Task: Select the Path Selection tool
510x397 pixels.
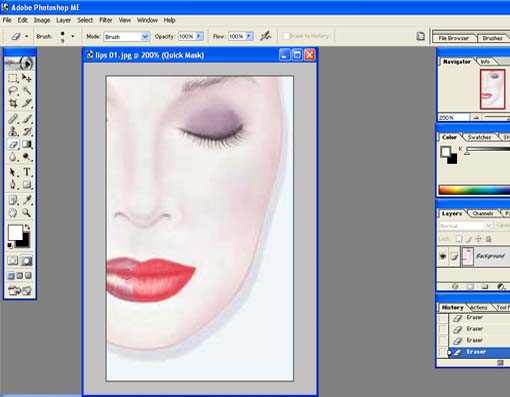Action: 13,172
